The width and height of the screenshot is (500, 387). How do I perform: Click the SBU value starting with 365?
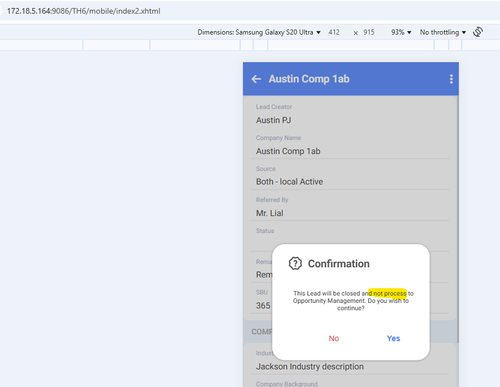pos(263,306)
